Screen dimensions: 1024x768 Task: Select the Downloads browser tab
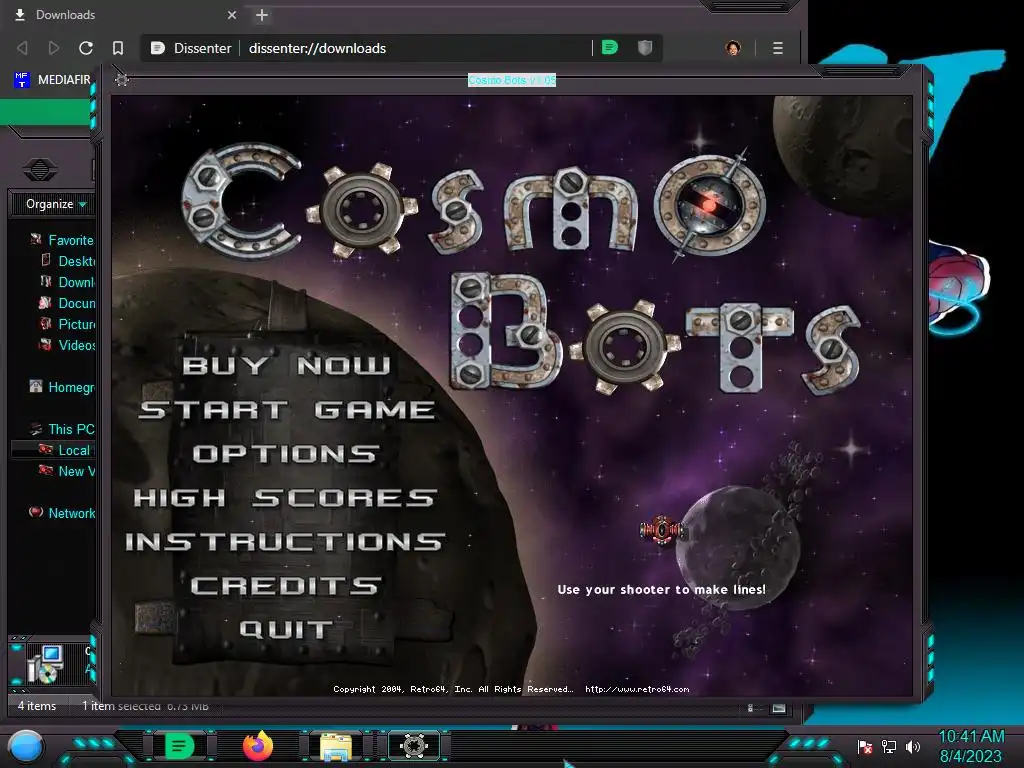(x=124, y=14)
